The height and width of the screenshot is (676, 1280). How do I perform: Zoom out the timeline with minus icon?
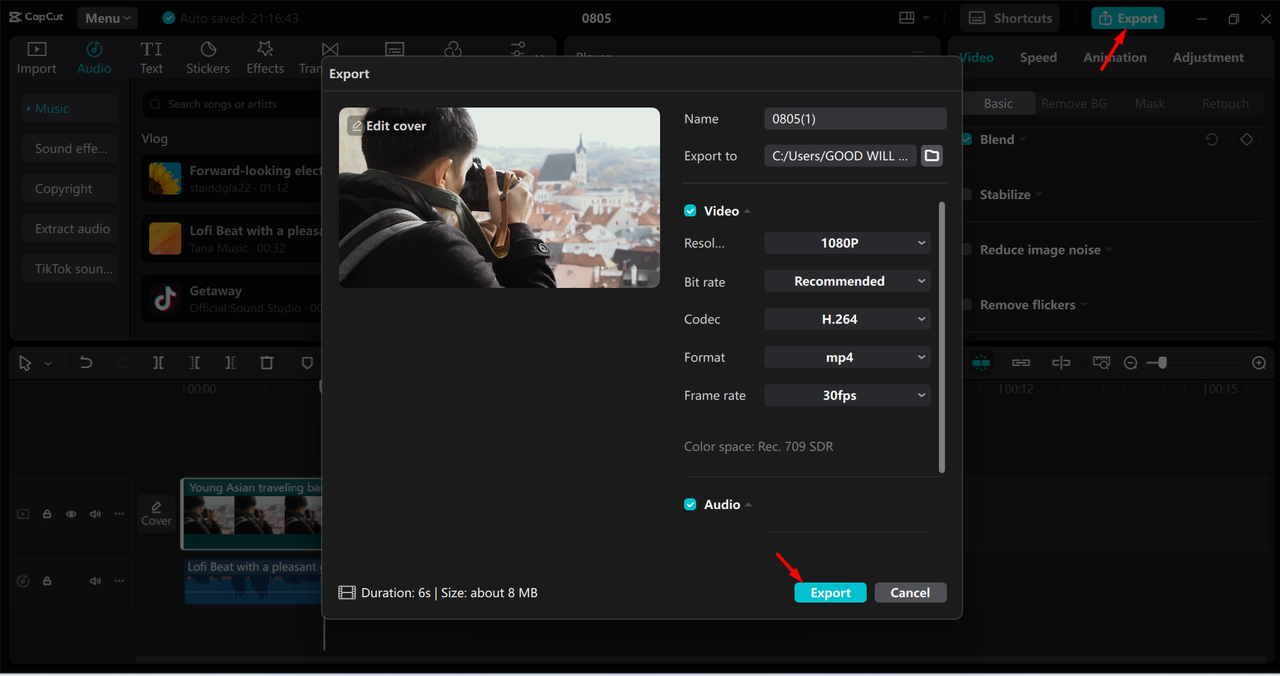point(1131,363)
